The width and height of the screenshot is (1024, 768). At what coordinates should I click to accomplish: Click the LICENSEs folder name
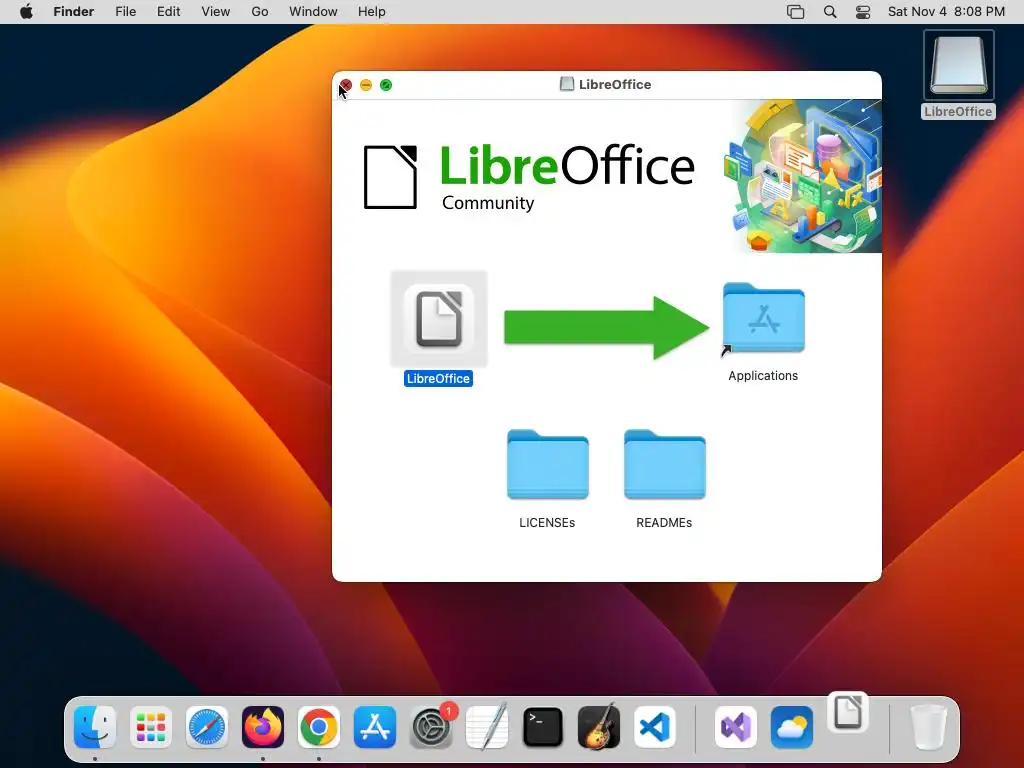[x=547, y=522]
